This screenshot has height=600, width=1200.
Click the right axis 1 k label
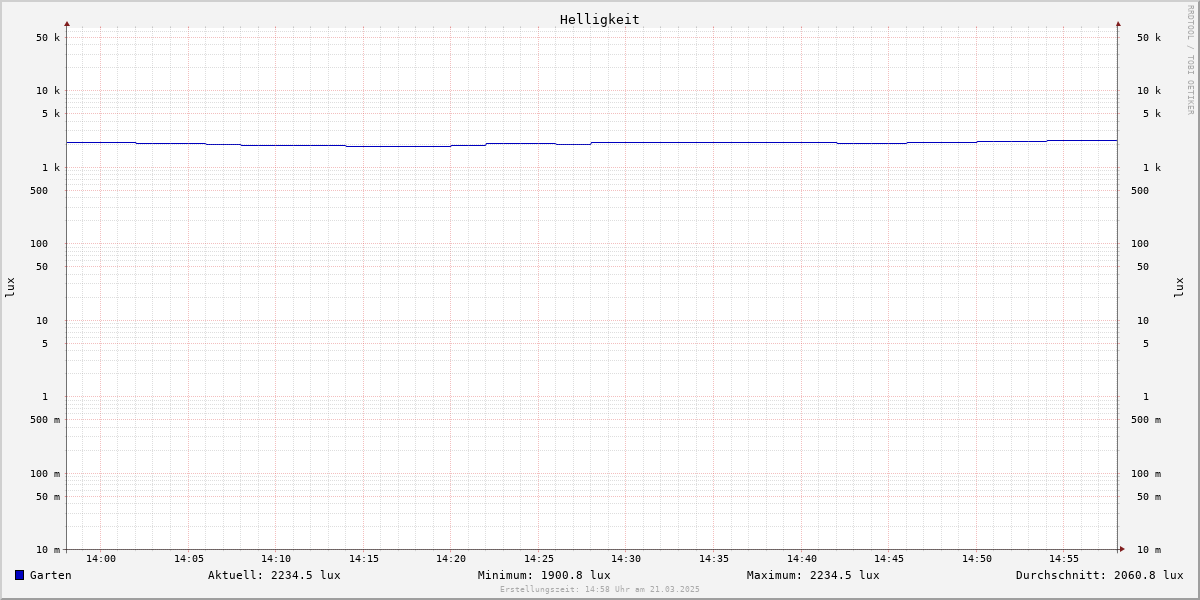[x=1152, y=168]
